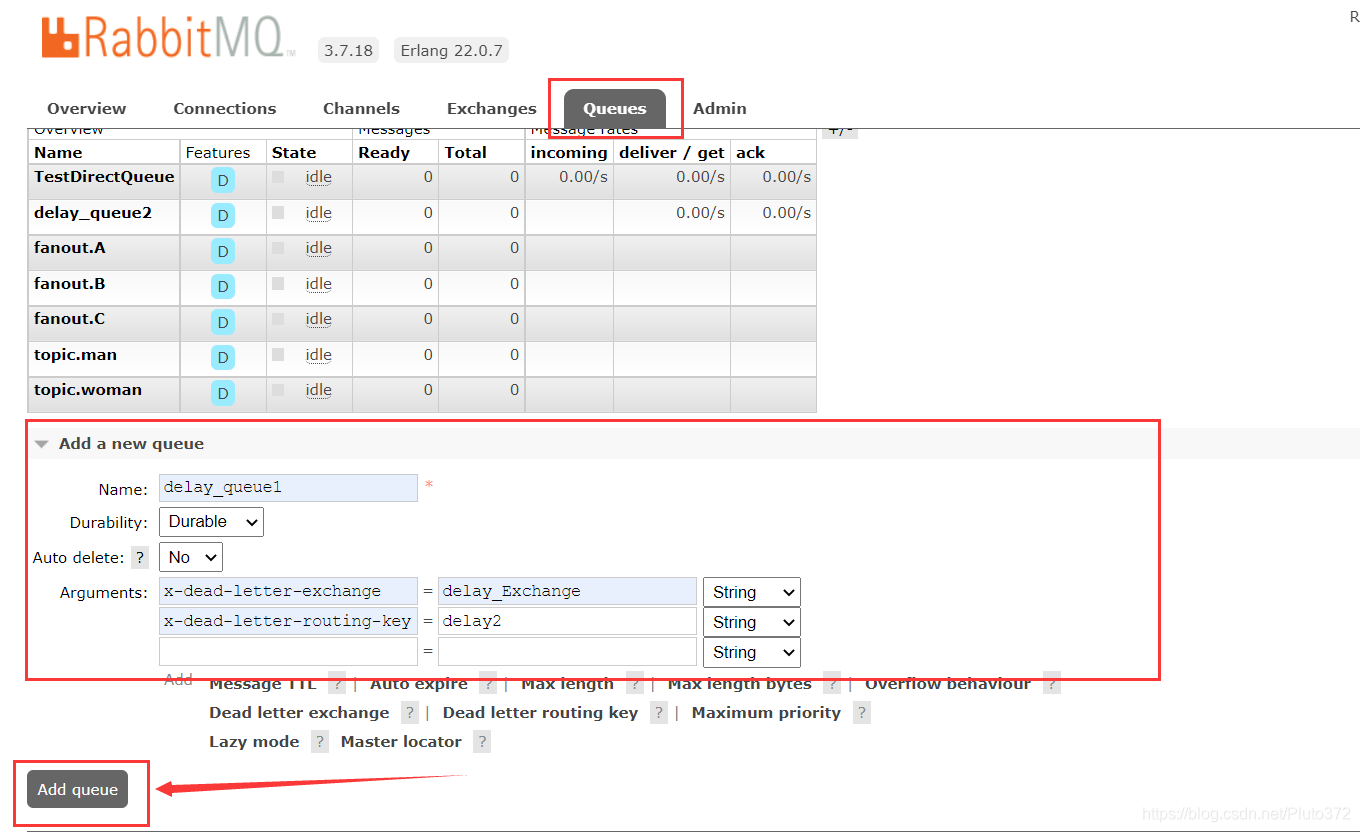Click the idle state of TestDirectQueue
1360x832 pixels.
[319, 177]
